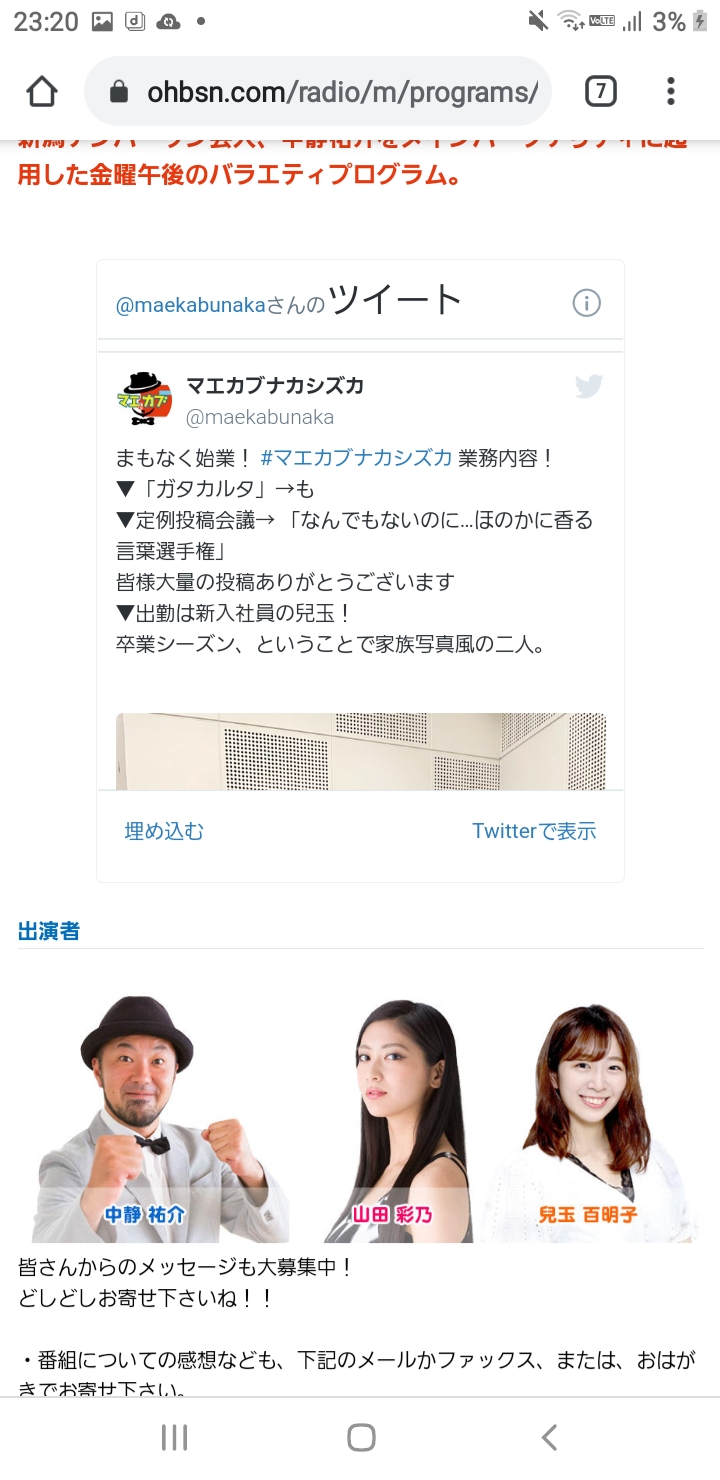Tap the マエカブナカシズカ account name
720x1480 pixels.
click(x=275, y=386)
